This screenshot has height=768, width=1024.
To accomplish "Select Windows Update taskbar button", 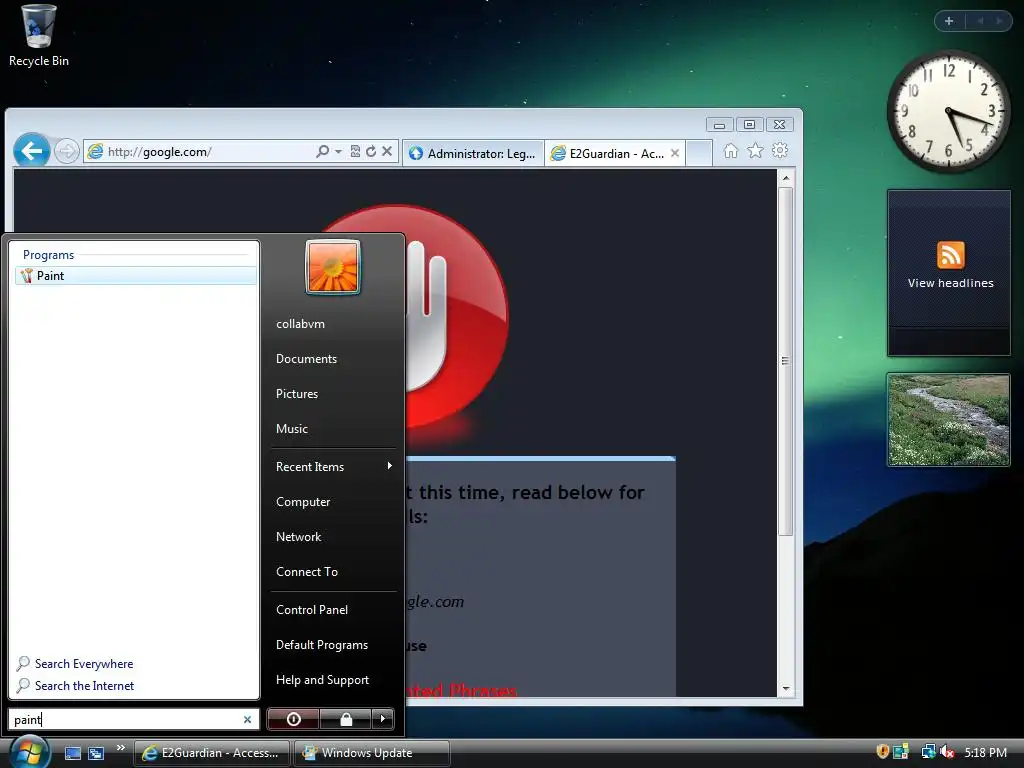I will coord(372,753).
